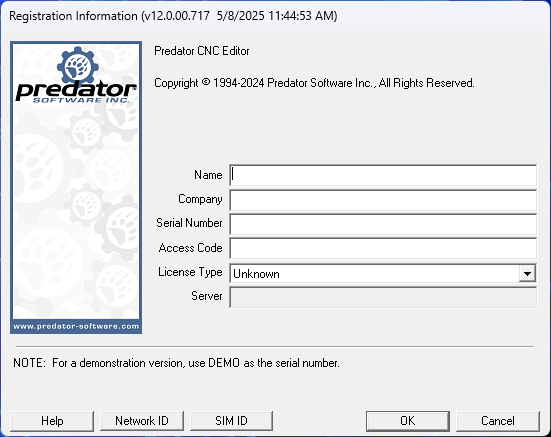Image resolution: width=551 pixels, height=437 pixels.
Task: Click the Predator CNC Editor product text
Action: point(202,51)
